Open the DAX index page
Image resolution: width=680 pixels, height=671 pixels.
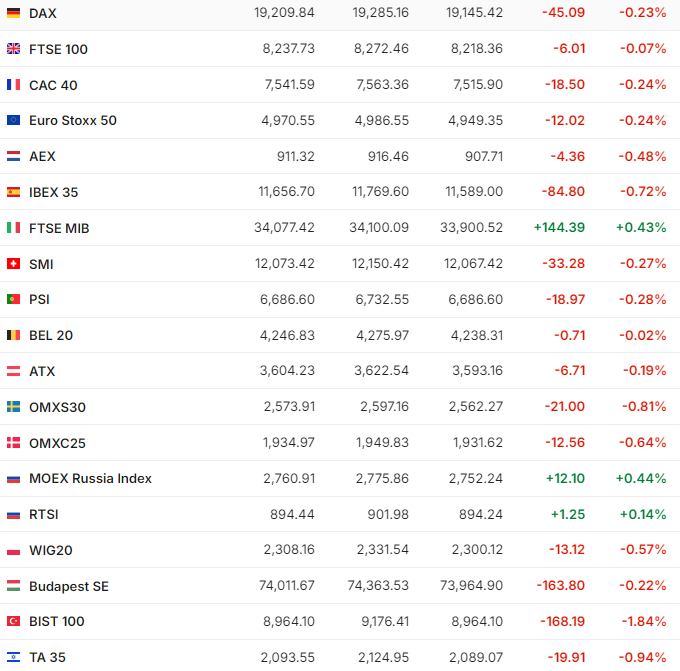point(43,13)
